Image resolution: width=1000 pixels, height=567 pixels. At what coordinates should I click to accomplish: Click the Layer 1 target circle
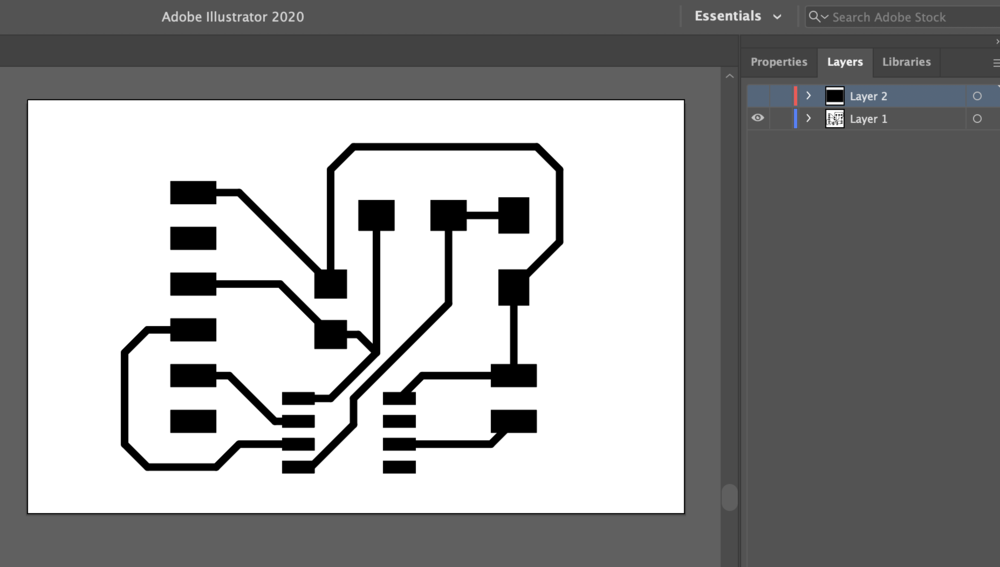(977, 119)
